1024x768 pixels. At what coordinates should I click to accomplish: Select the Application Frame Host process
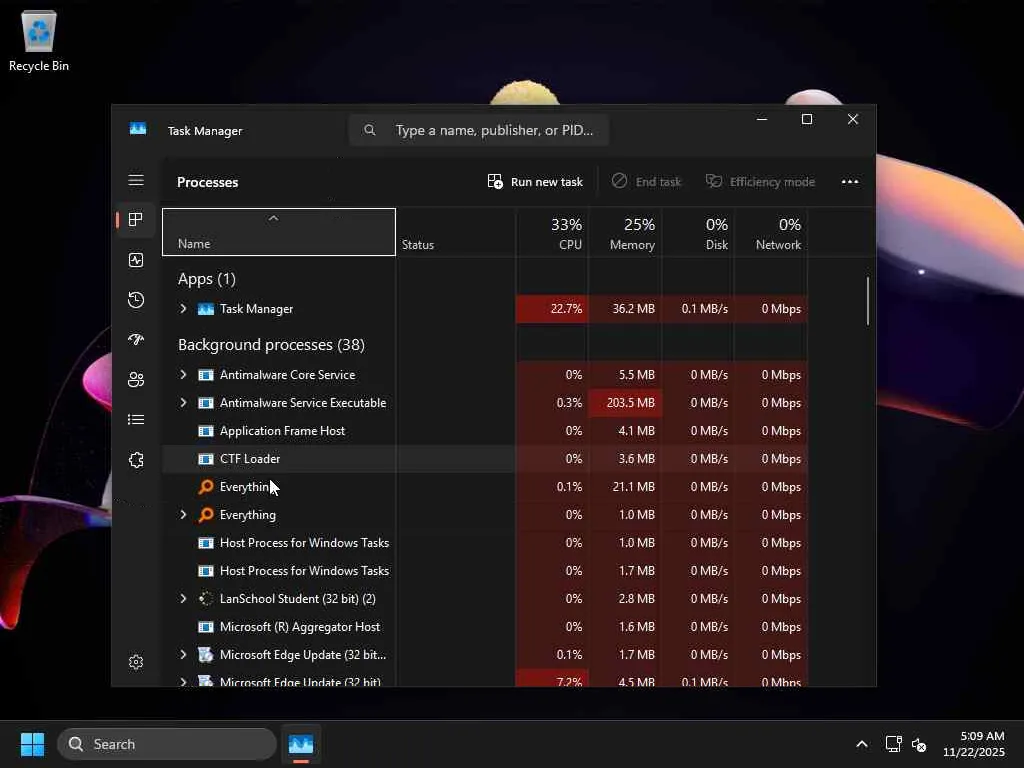click(485, 430)
